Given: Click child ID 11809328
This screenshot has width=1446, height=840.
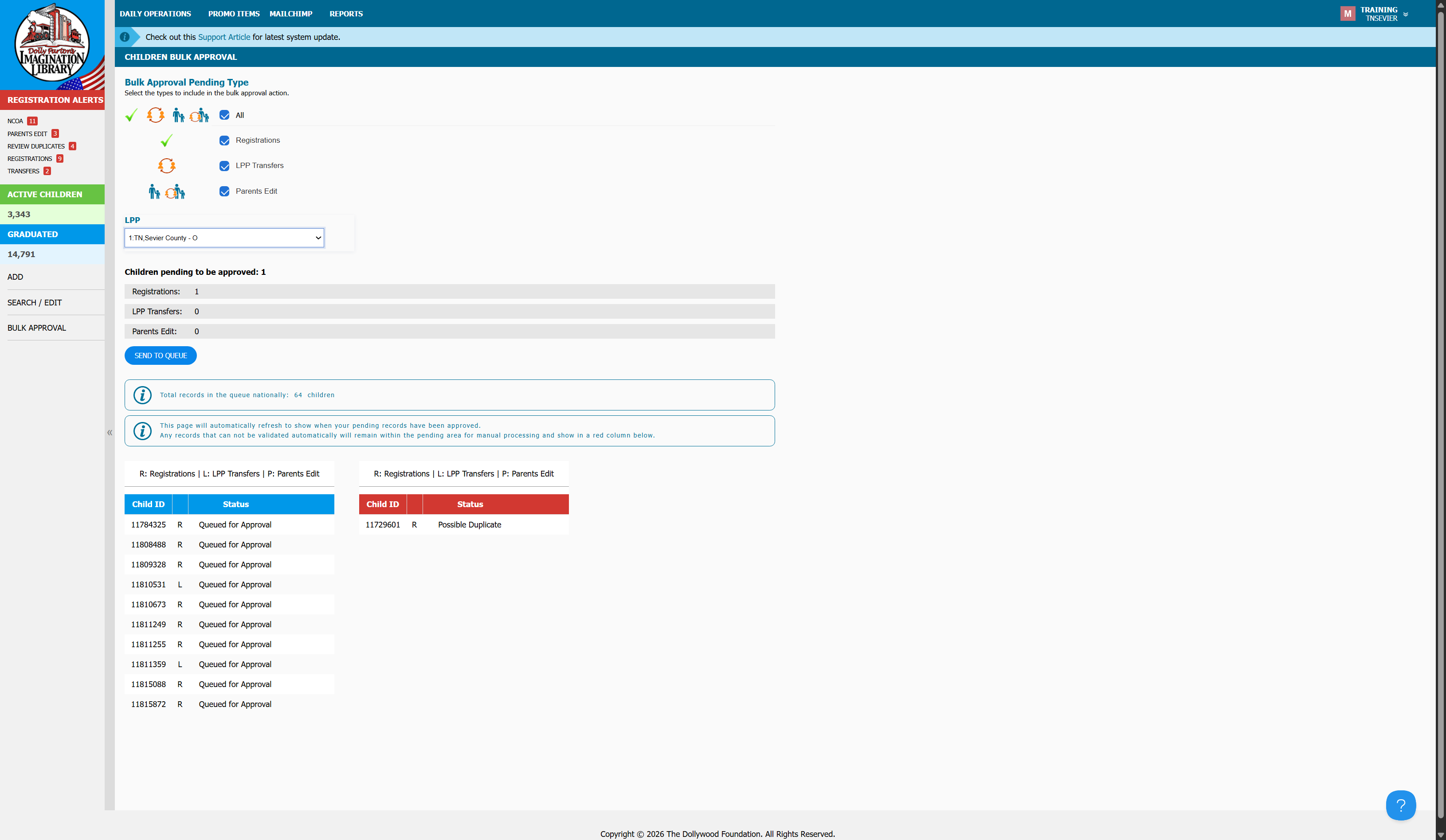Looking at the screenshot, I should coord(149,565).
